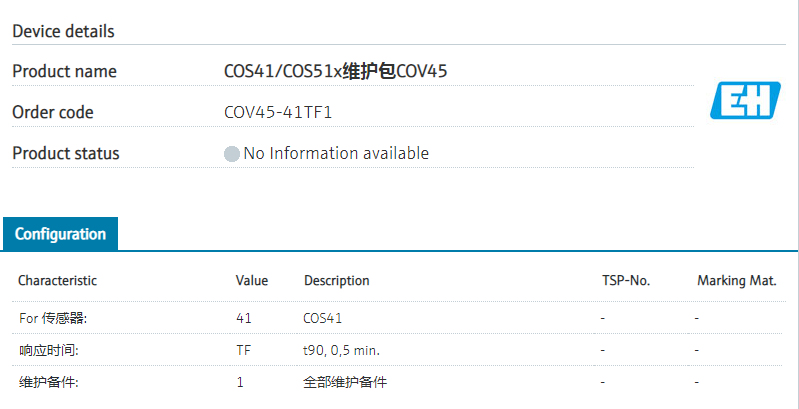Screen dimensions: 799x409
Task: Select the 响应时间 characteristic row
Action: click(49, 350)
